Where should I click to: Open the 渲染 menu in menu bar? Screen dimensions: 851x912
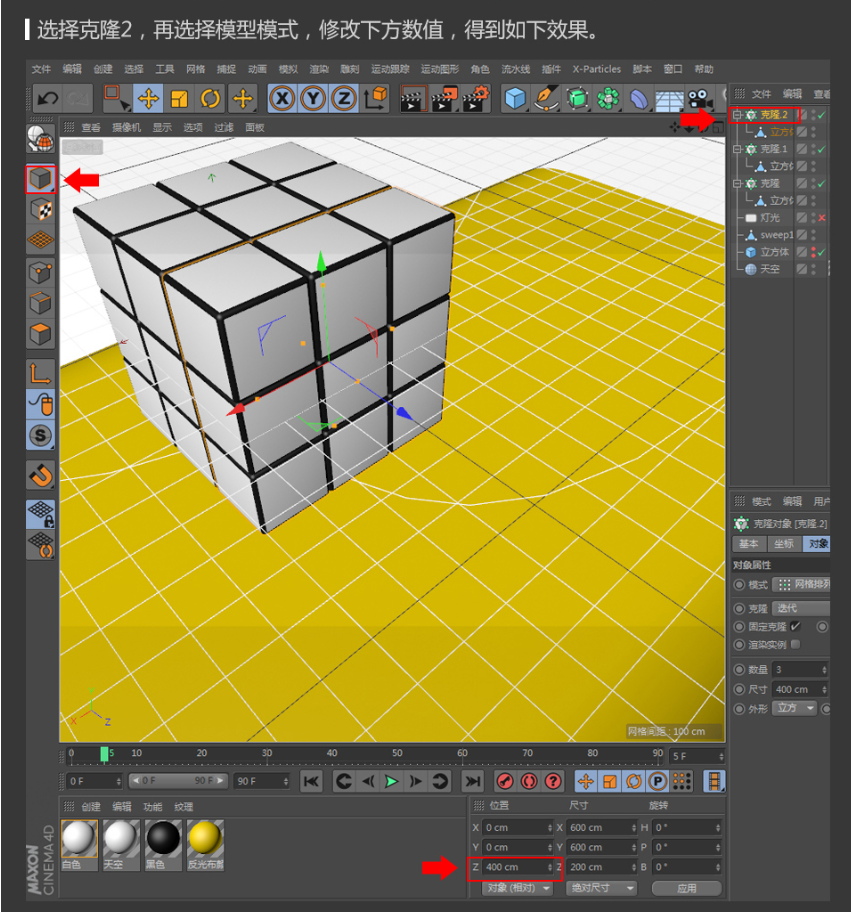[x=318, y=69]
